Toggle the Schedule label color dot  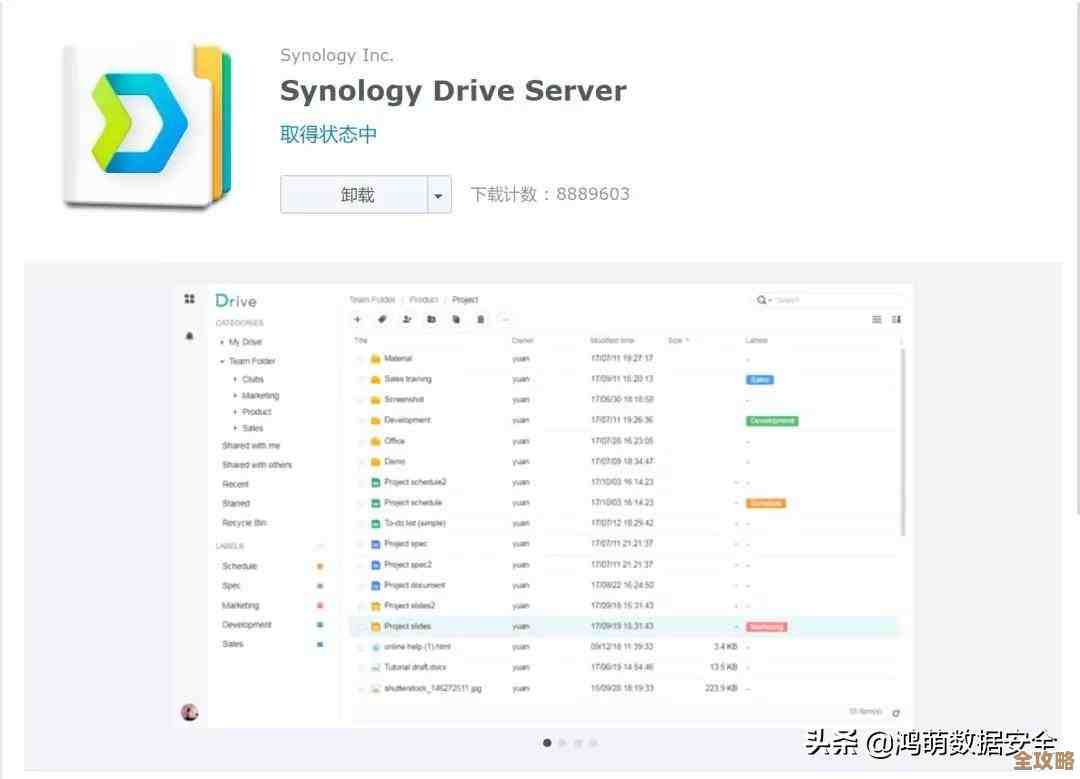tap(319, 565)
